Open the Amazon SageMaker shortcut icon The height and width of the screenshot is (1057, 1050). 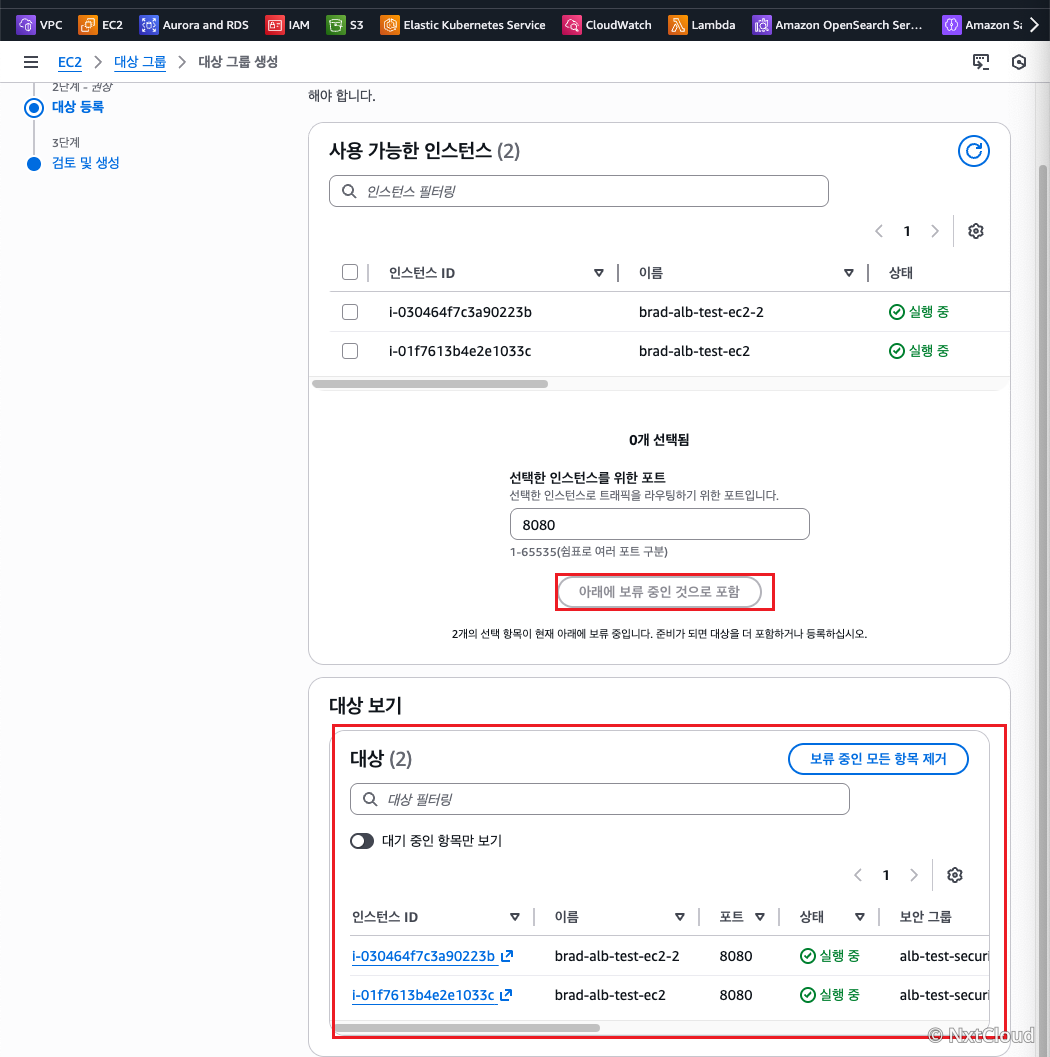point(951,25)
